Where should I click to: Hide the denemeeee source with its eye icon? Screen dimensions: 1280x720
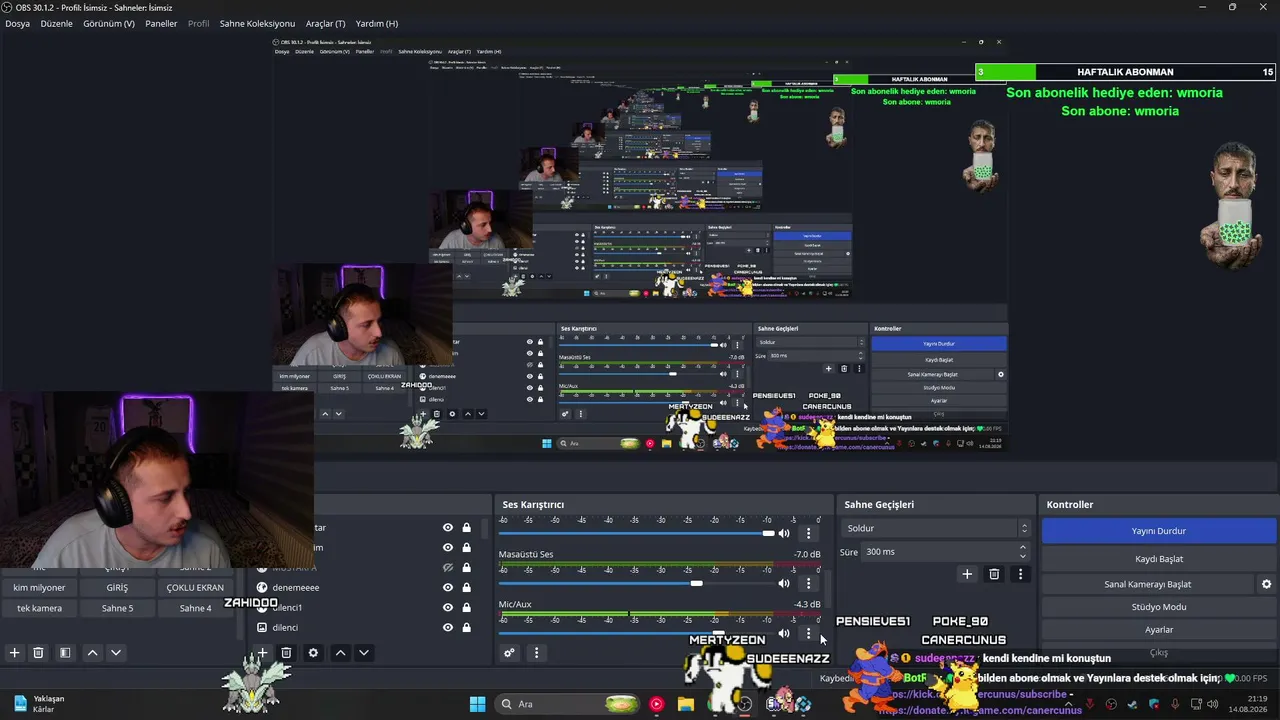448,588
